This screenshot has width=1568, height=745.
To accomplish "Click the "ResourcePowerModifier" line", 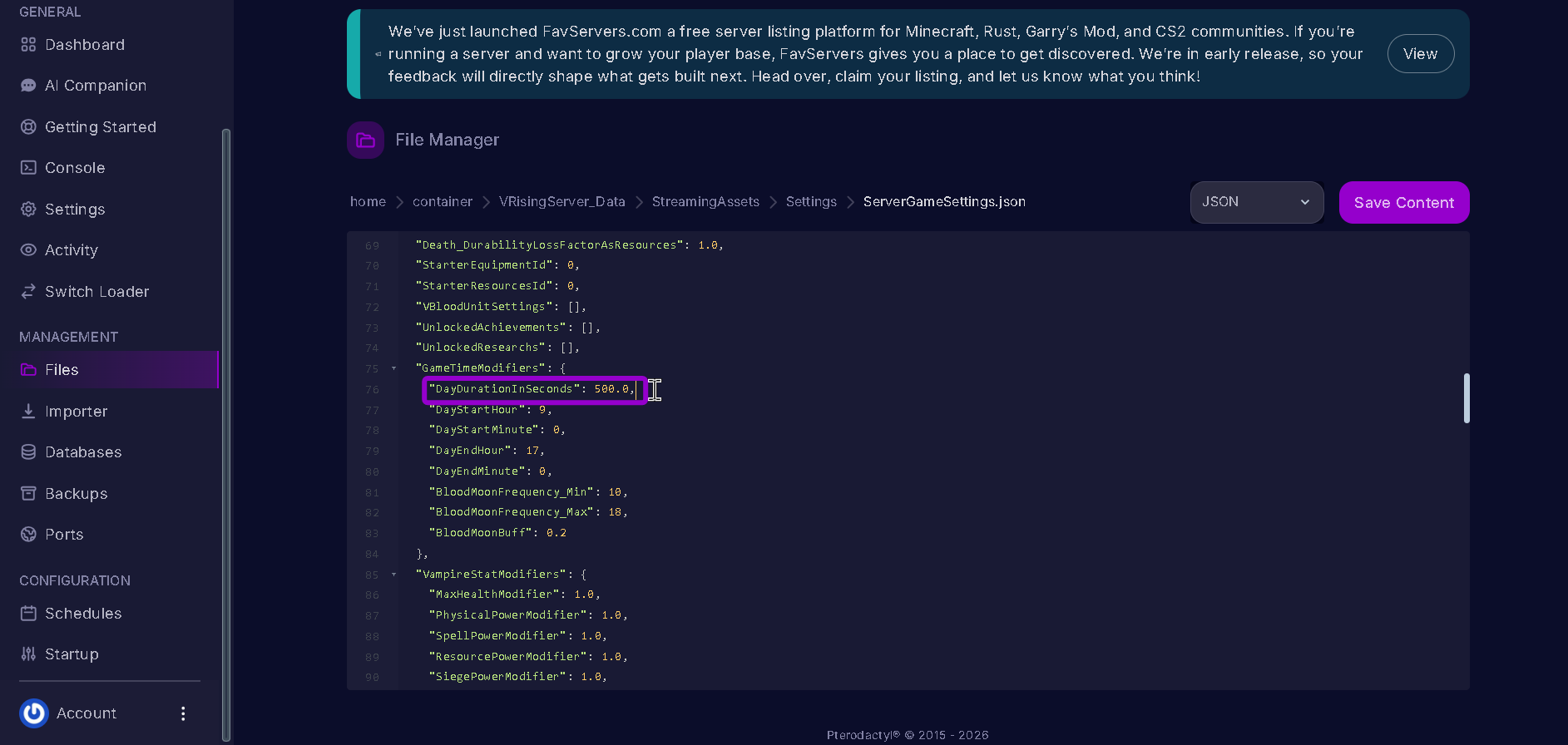I will [x=528, y=657].
